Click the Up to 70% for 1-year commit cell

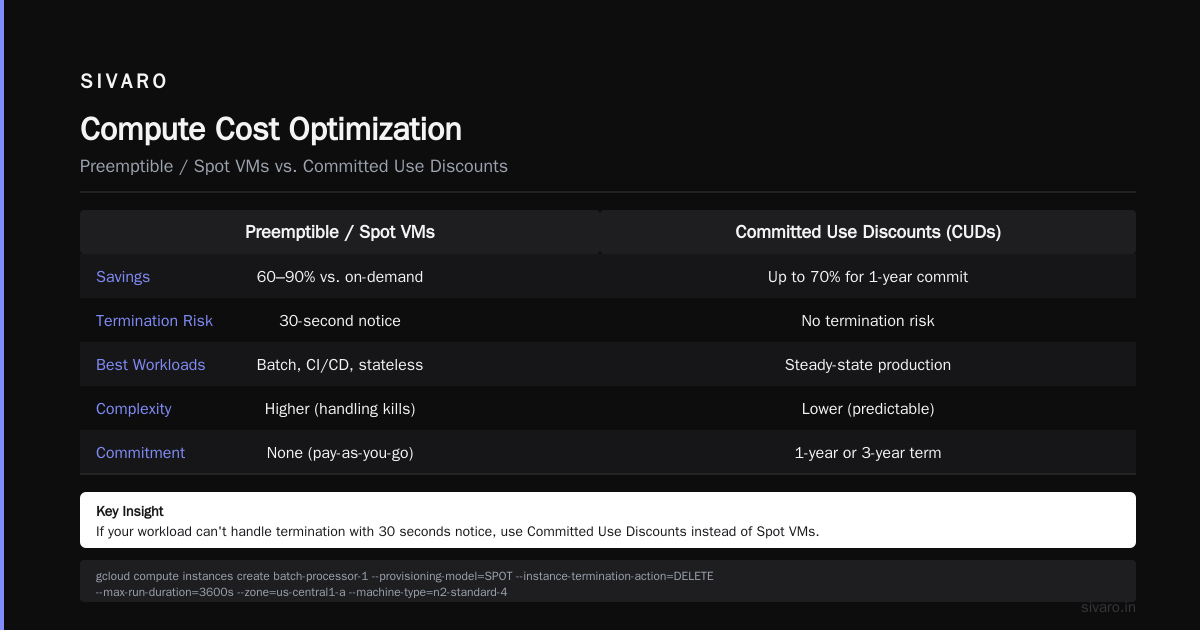coord(868,277)
